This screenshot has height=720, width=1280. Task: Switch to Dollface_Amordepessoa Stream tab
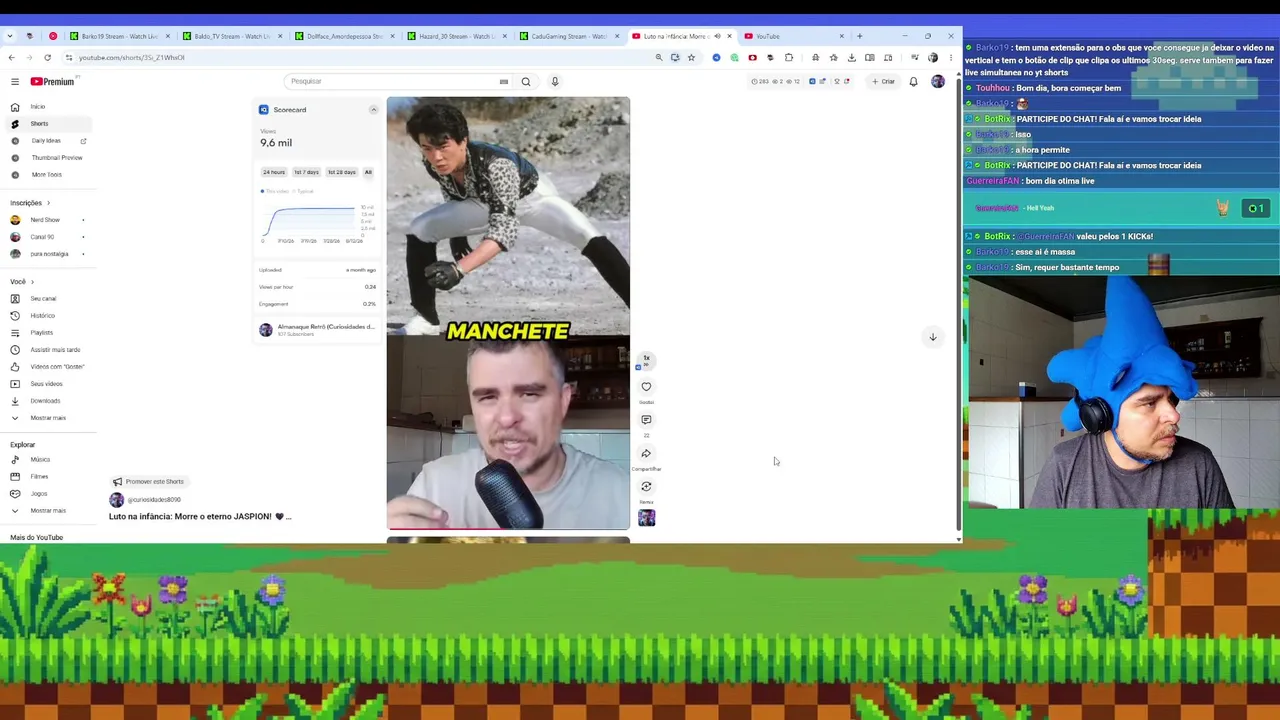(343, 36)
